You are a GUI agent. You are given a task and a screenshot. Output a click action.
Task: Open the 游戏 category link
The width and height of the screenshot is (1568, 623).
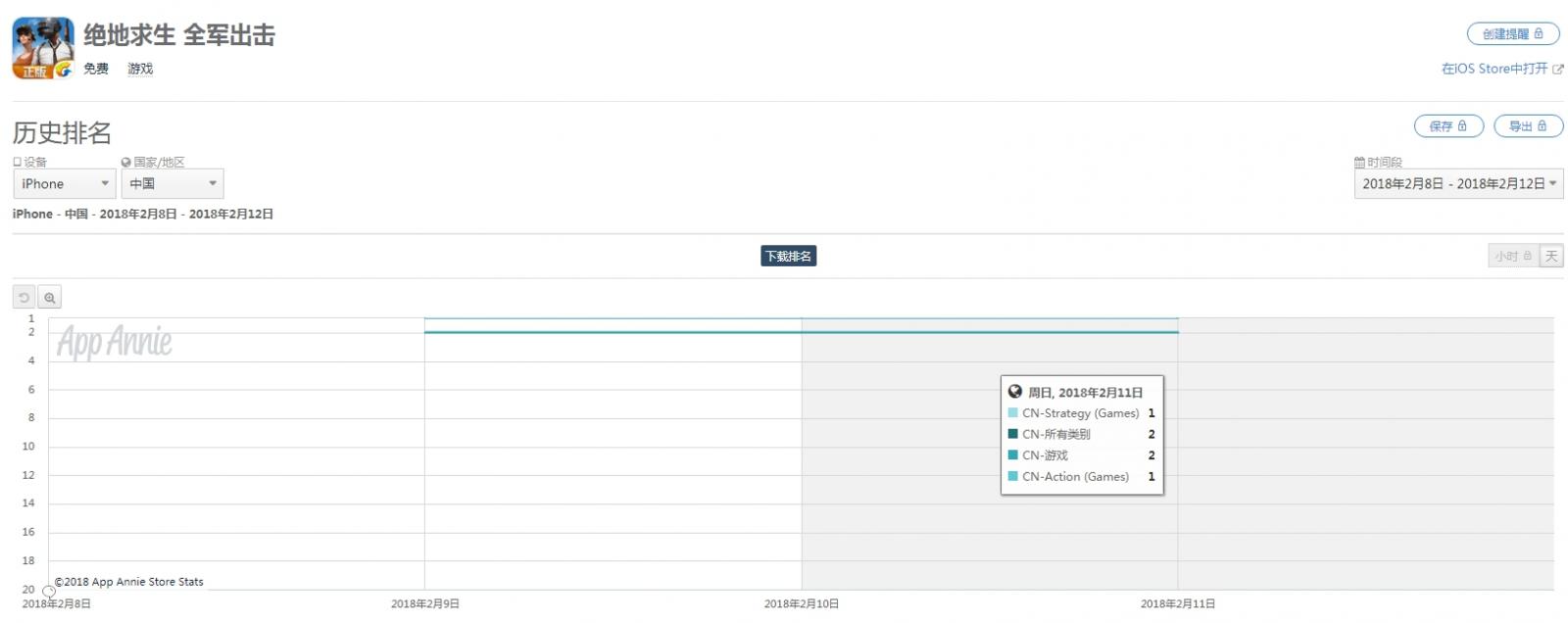point(140,69)
